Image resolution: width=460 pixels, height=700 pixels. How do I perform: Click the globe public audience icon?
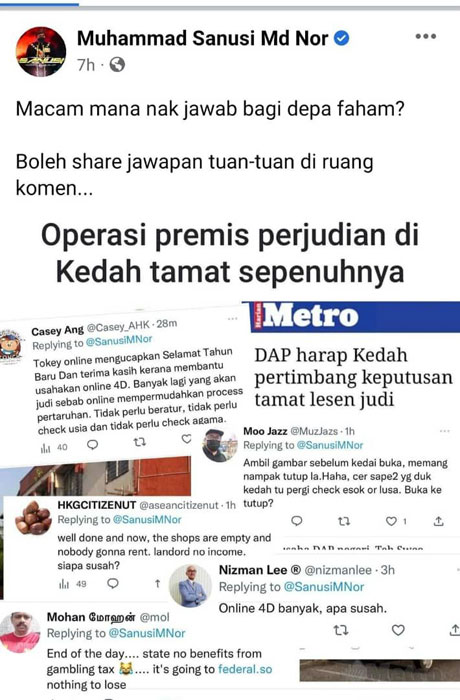(x=117, y=65)
